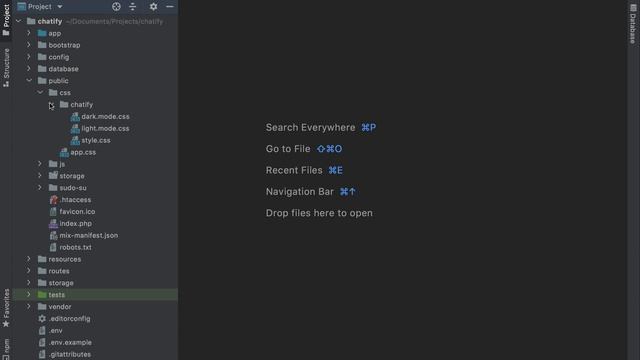Open the npm side tab
The width and height of the screenshot is (640, 360).
click(x=6, y=349)
